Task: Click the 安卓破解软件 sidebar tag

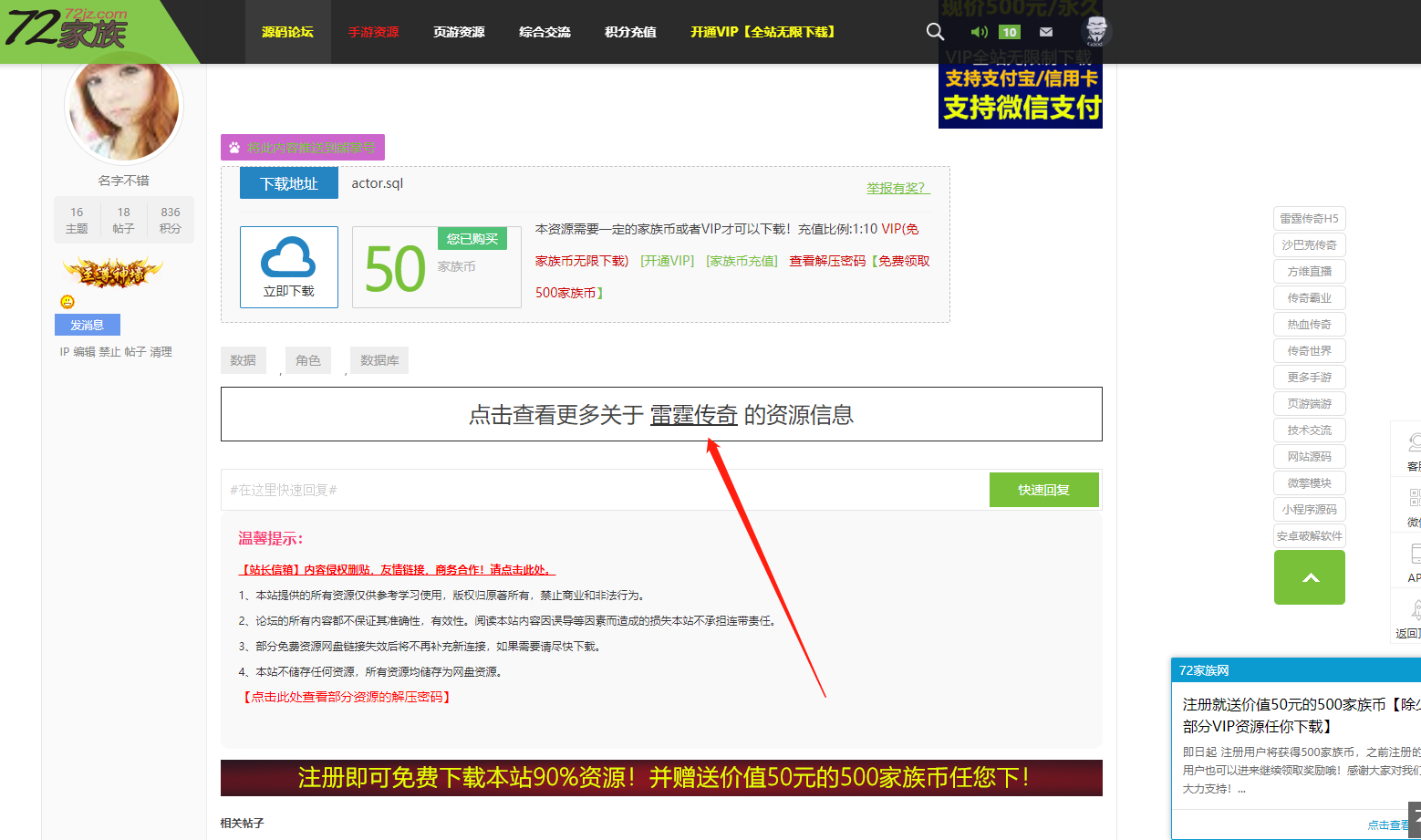Action: 1310,536
